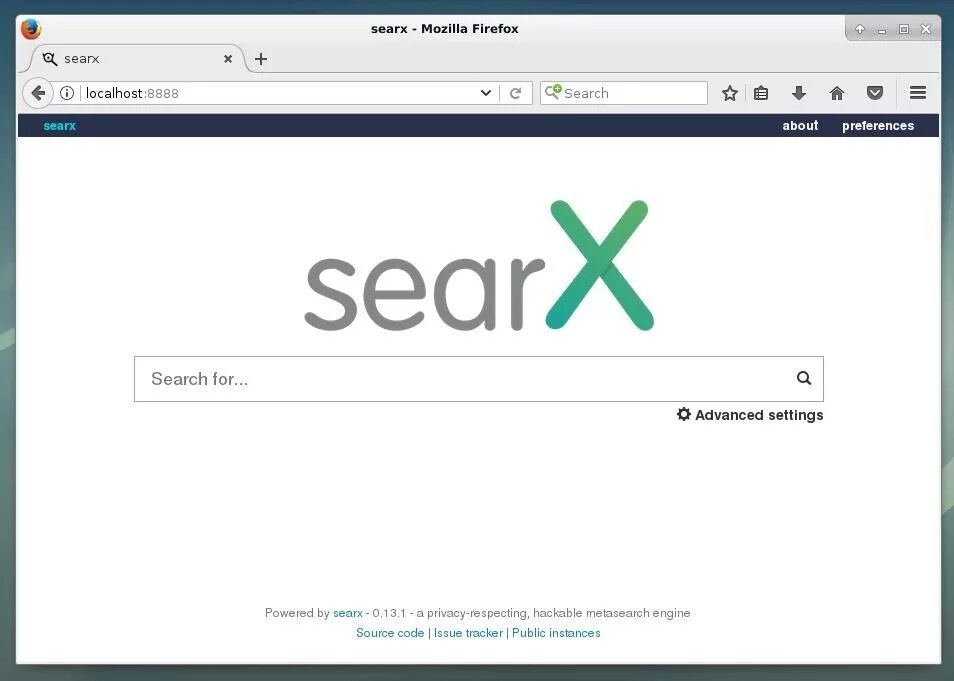Reload the page with refresh icon

tap(515, 93)
